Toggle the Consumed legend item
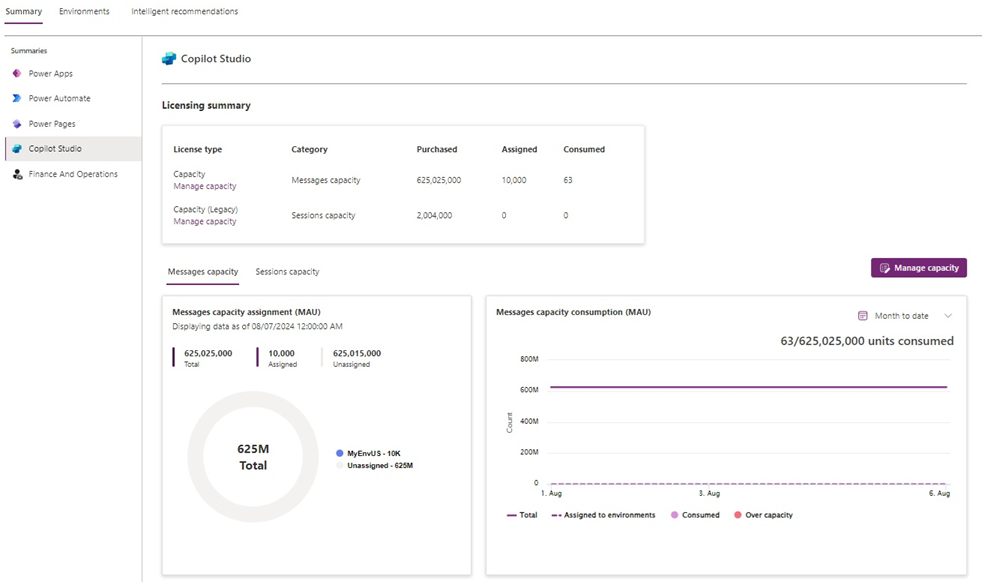Screen dimensions: 982x582 click(695, 515)
